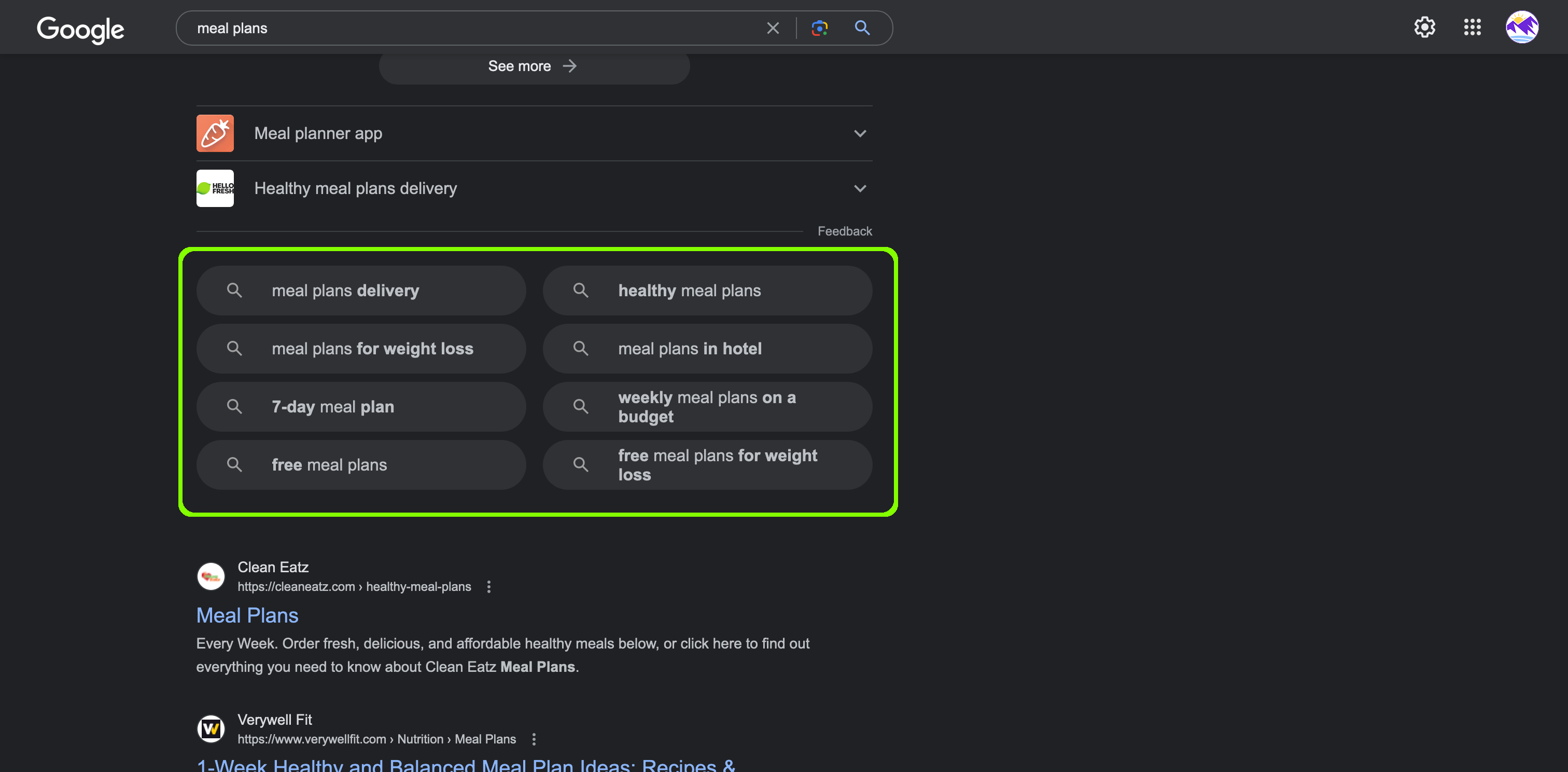Click the HelloFresh green logo icon
The image size is (1568, 772).
215,187
